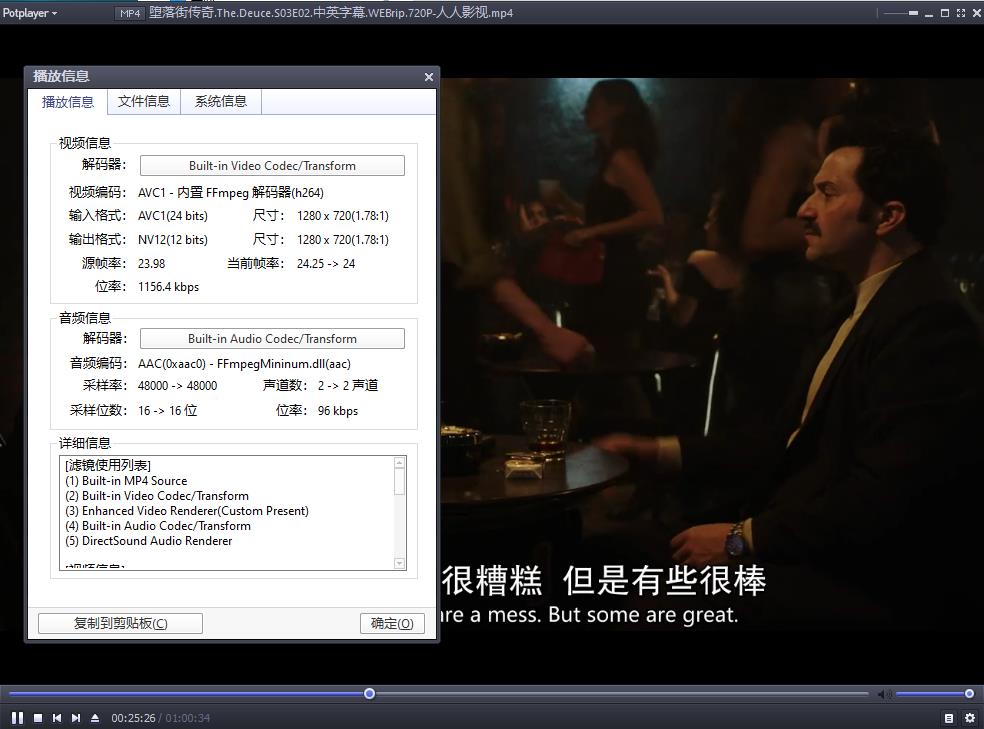Click the video bitrate value 1156.4 kbps
Viewport: 984px width, 729px height.
point(168,287)
